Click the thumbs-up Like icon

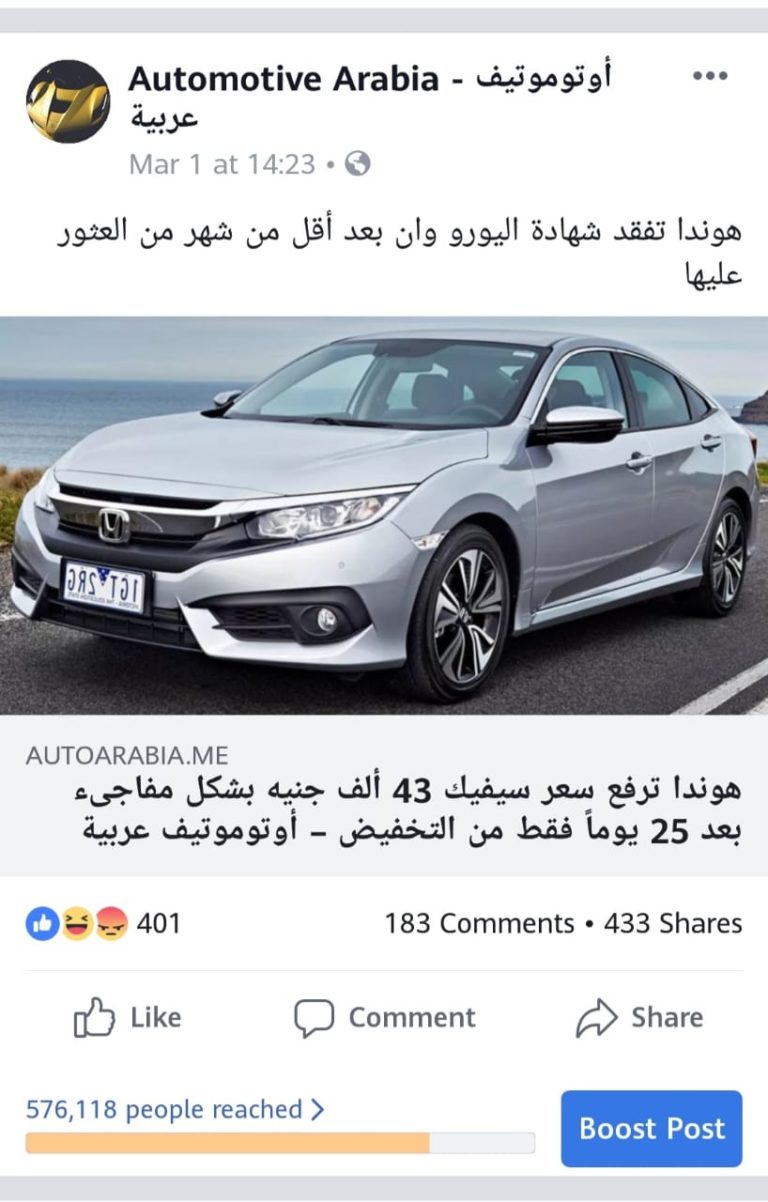(95, 1017)
